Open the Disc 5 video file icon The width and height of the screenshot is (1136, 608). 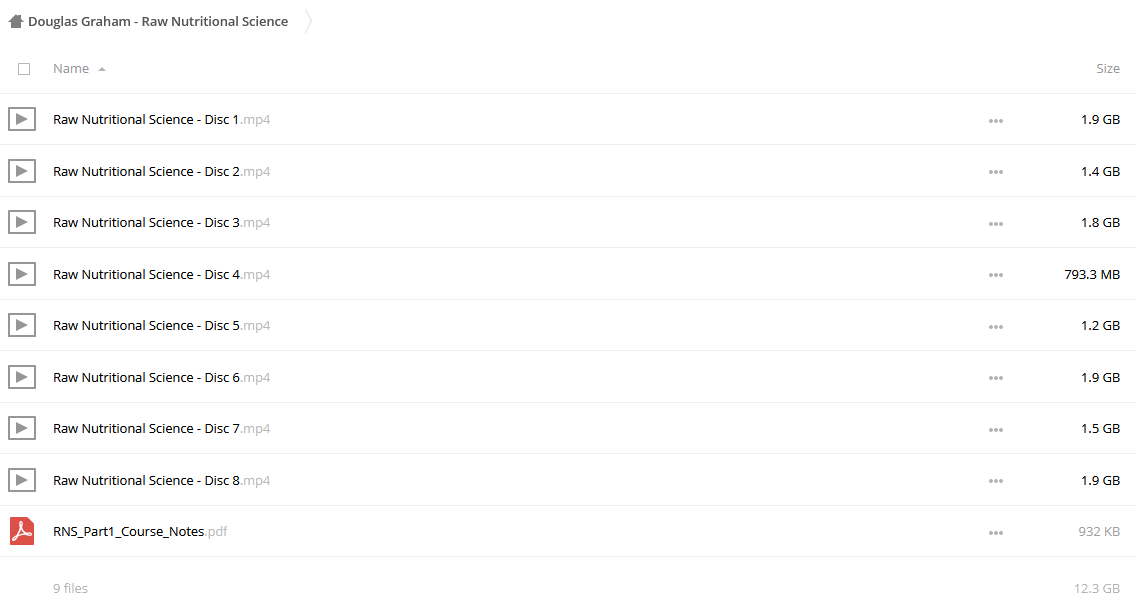click(22, 325)
